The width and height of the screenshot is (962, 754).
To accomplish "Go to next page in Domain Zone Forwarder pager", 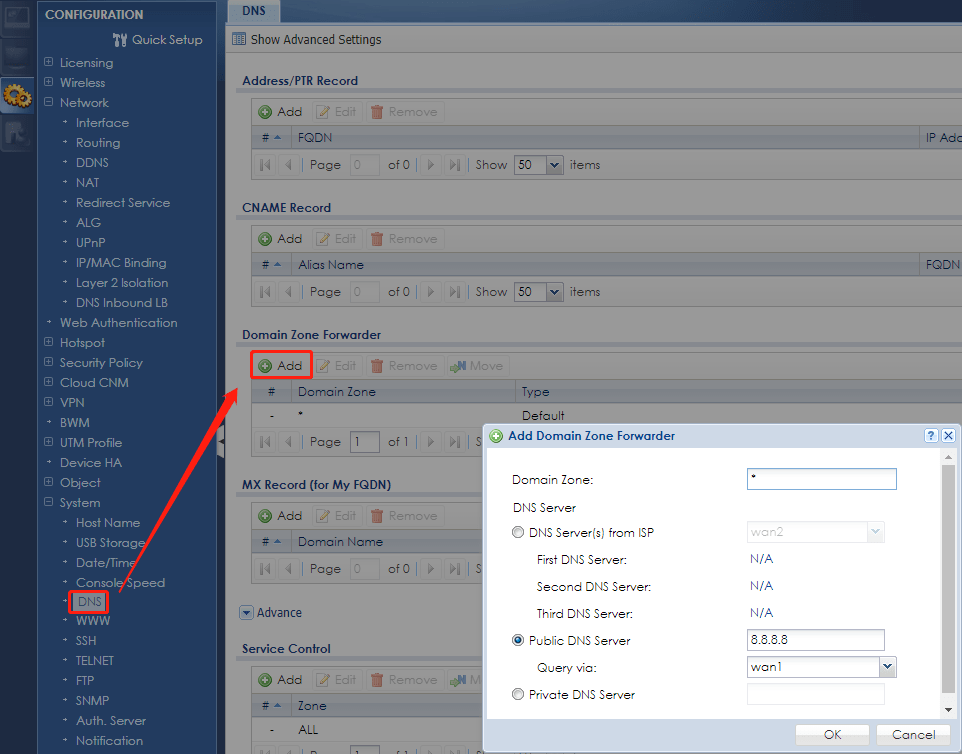I will 431,442.
